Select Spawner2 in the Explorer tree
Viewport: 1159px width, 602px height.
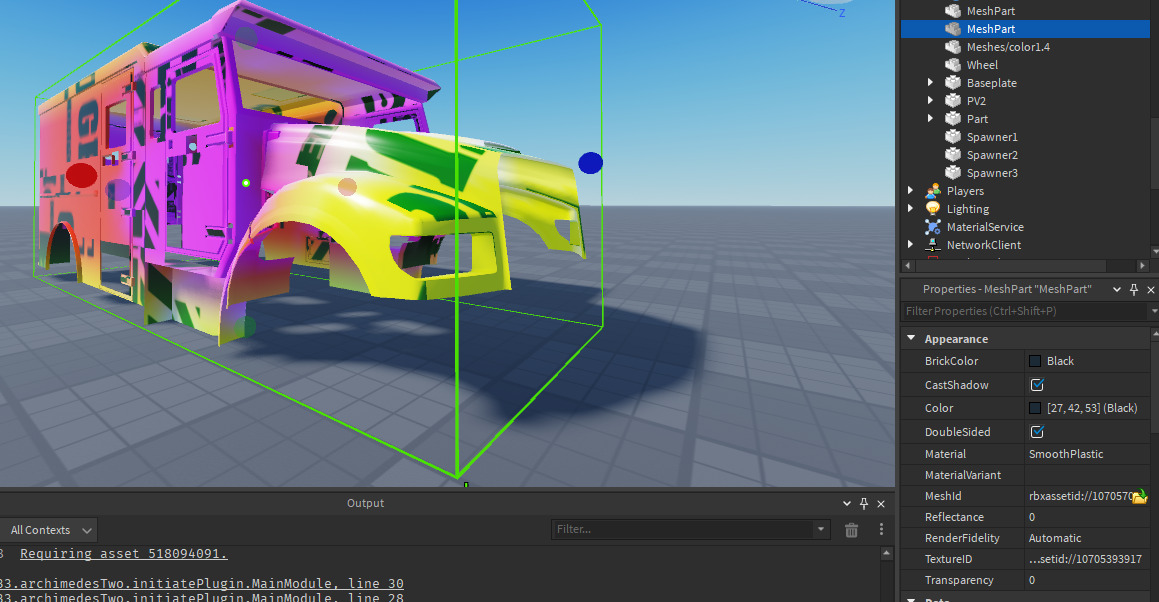pos(992,155)
